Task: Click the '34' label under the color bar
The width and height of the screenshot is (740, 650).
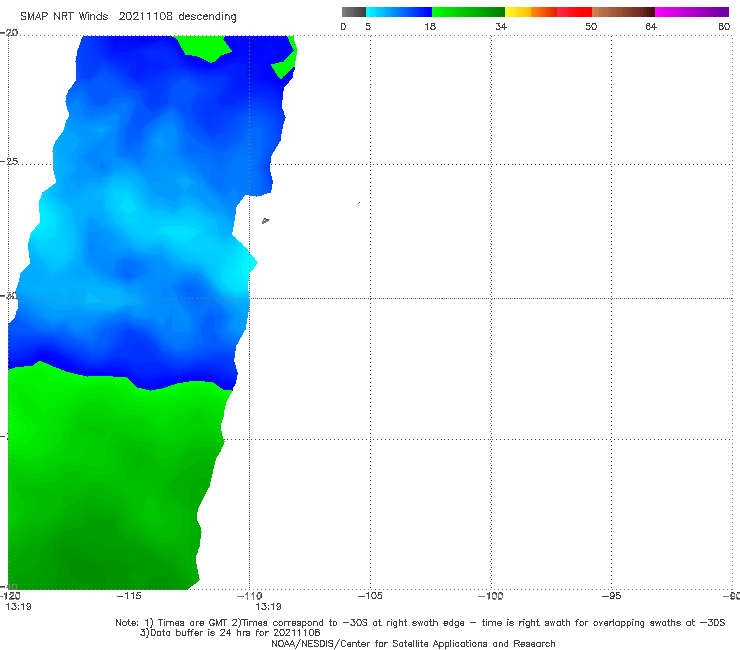Action: click(x=501, y=26)
